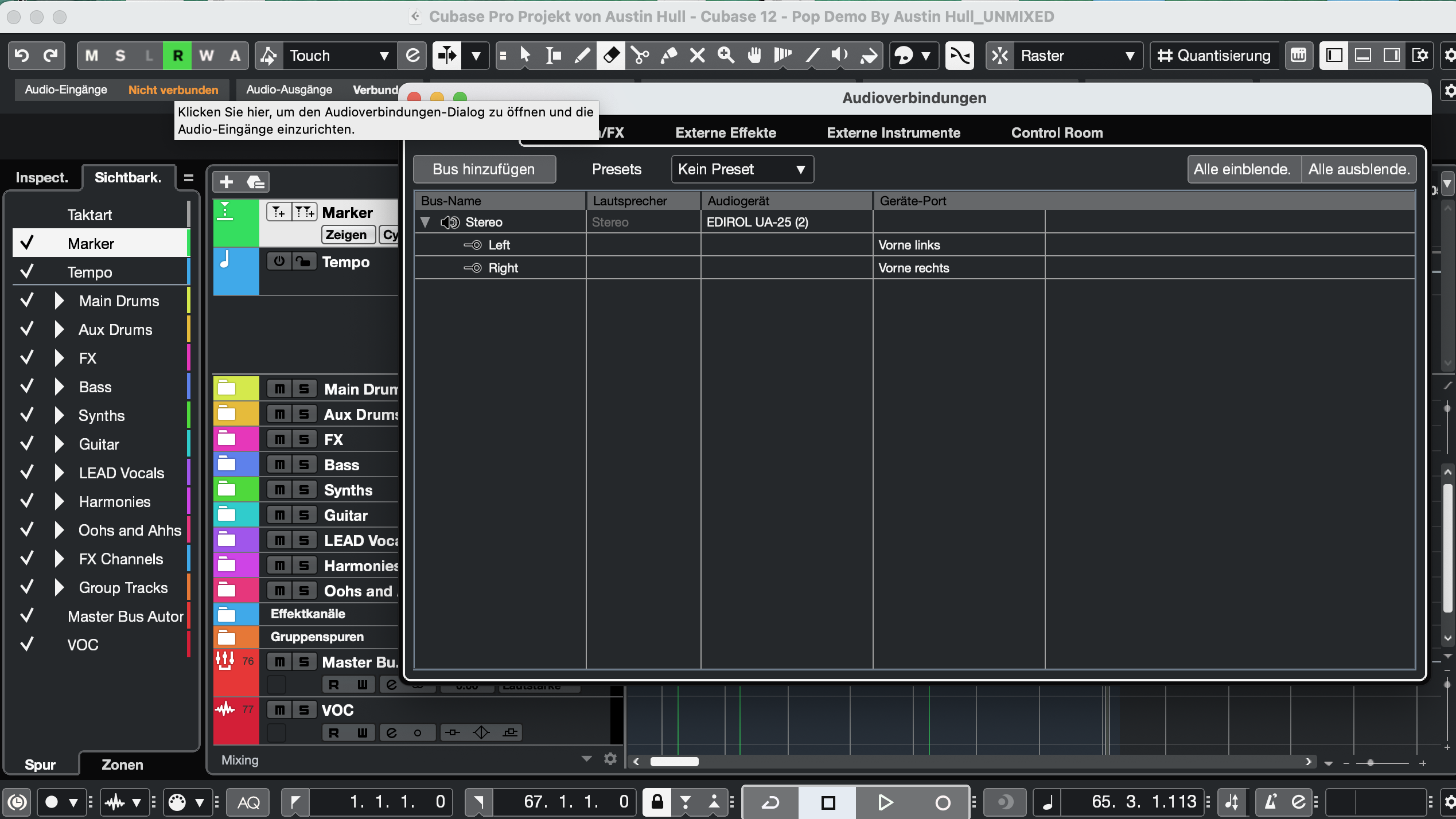Select the Mute X tool
Screen dimensions: 1456x819
(697, 56)
